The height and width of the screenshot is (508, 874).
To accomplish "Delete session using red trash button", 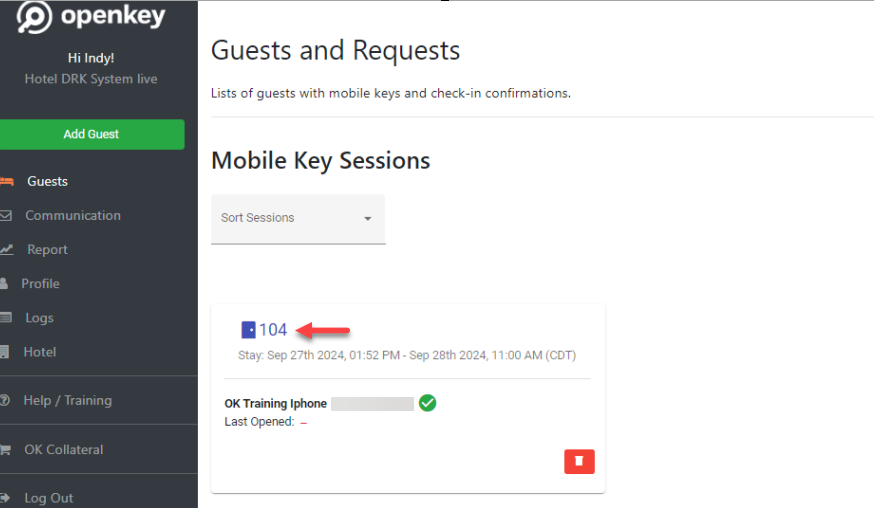I will point(579,461).
